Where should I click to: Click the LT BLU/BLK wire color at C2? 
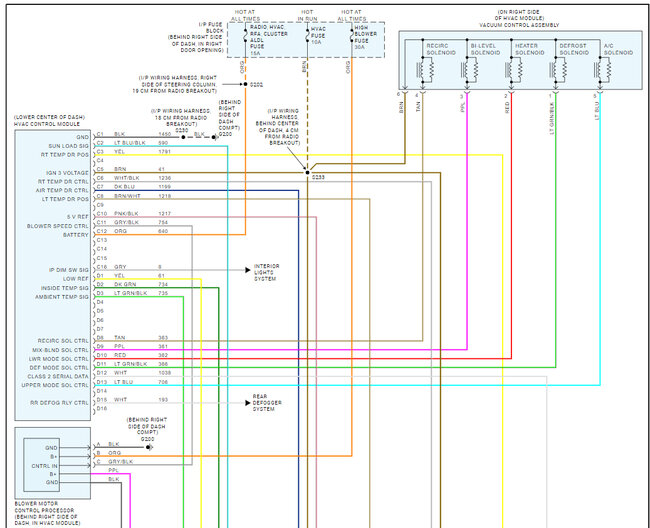130,143
